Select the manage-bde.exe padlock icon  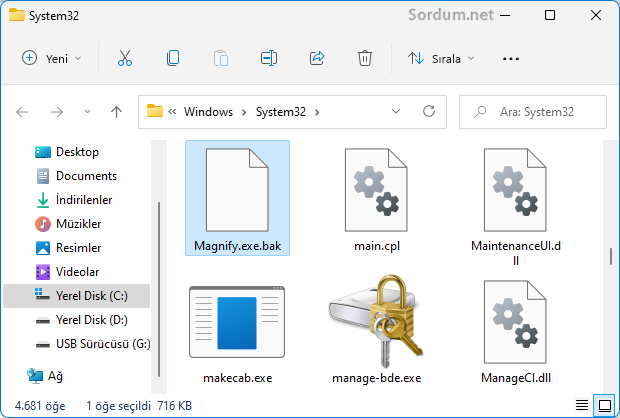(376, 321)
